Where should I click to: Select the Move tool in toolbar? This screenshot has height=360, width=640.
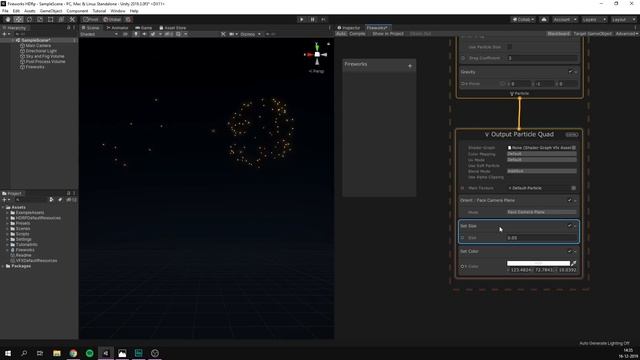18,19
